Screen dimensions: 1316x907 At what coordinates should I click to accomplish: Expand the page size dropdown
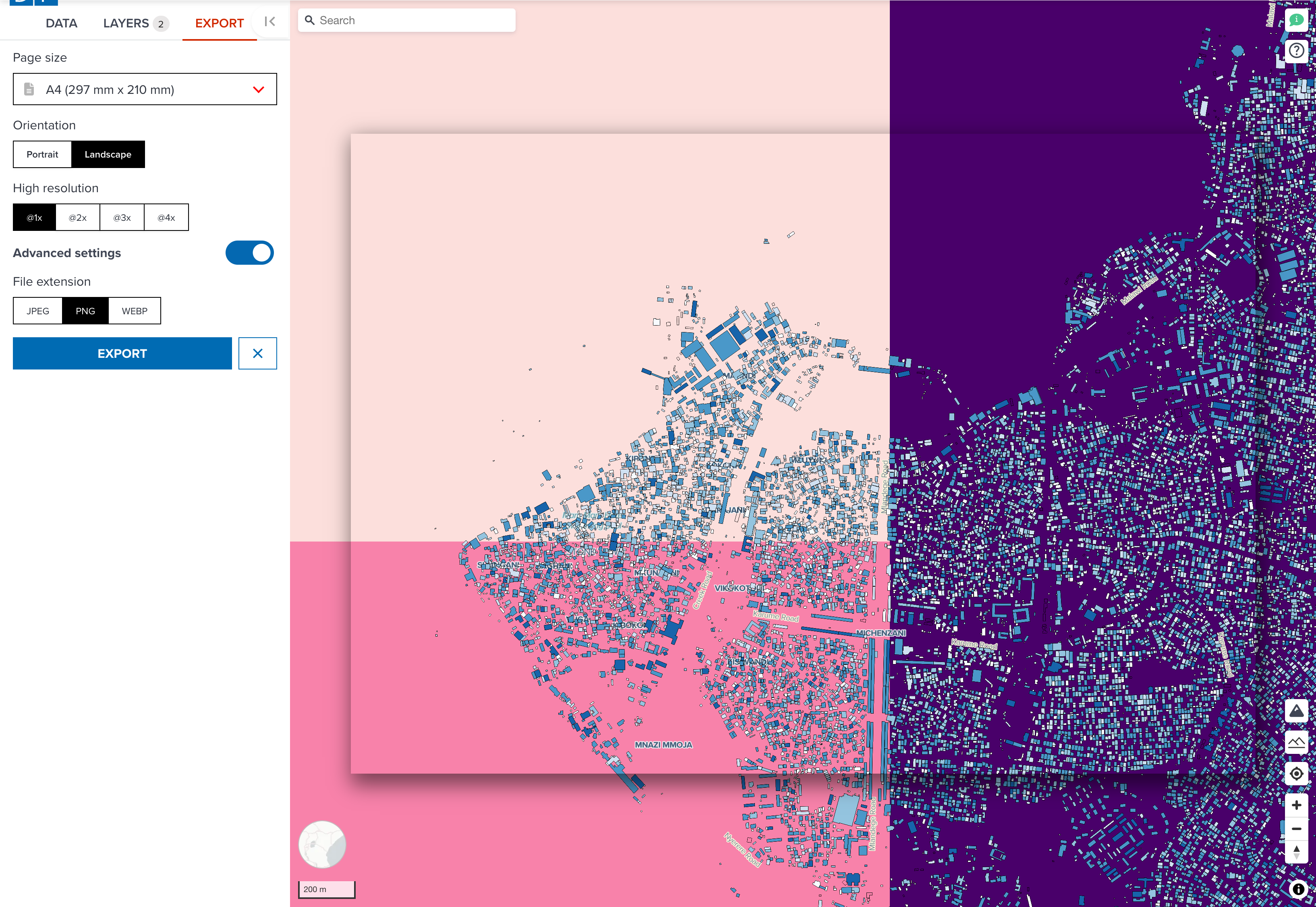tap(258, 89)
